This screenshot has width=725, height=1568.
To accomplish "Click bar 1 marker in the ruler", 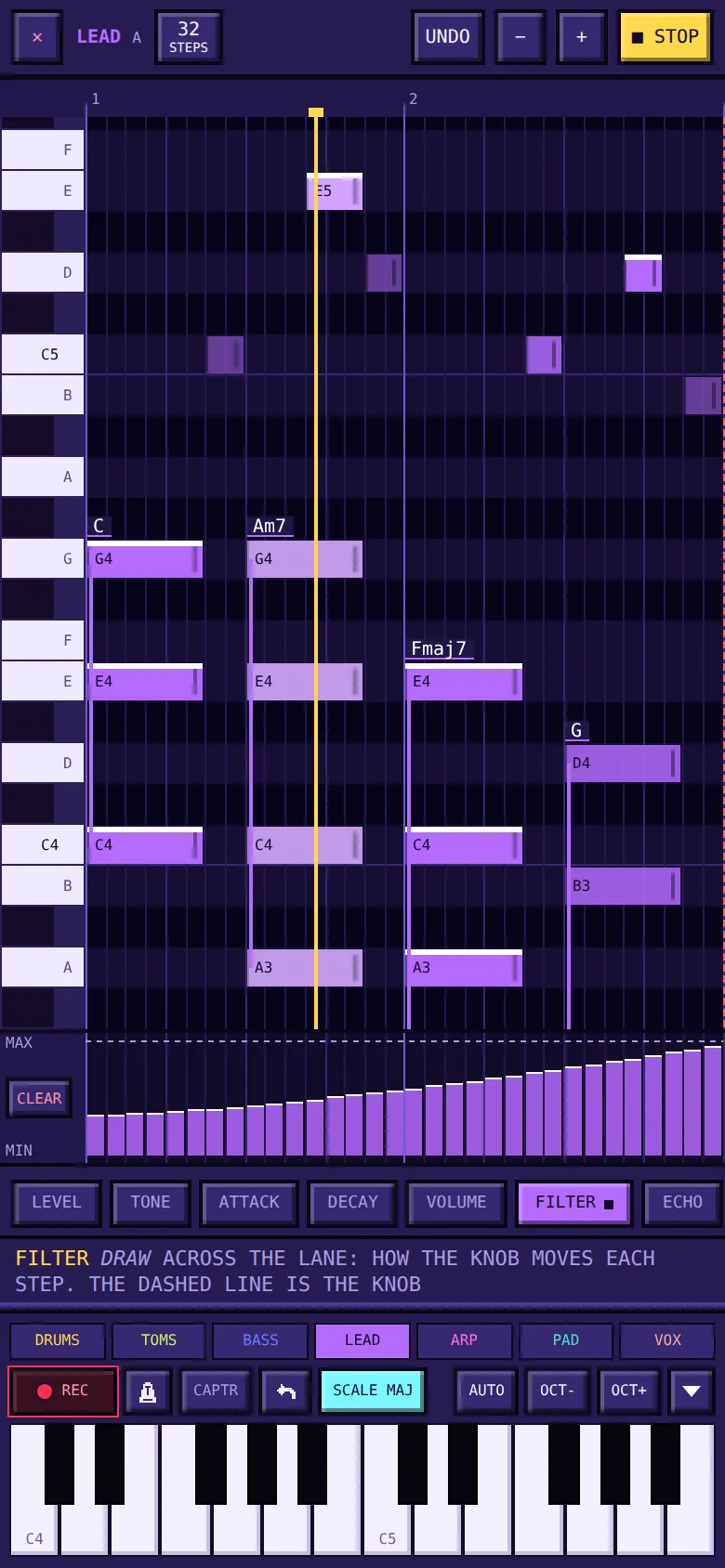I will point(95,98).
